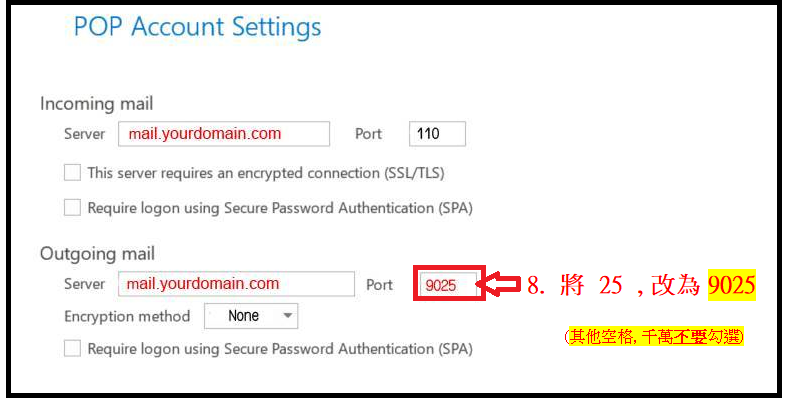Click the Incoming mail section heading

(x=96, y=103)
